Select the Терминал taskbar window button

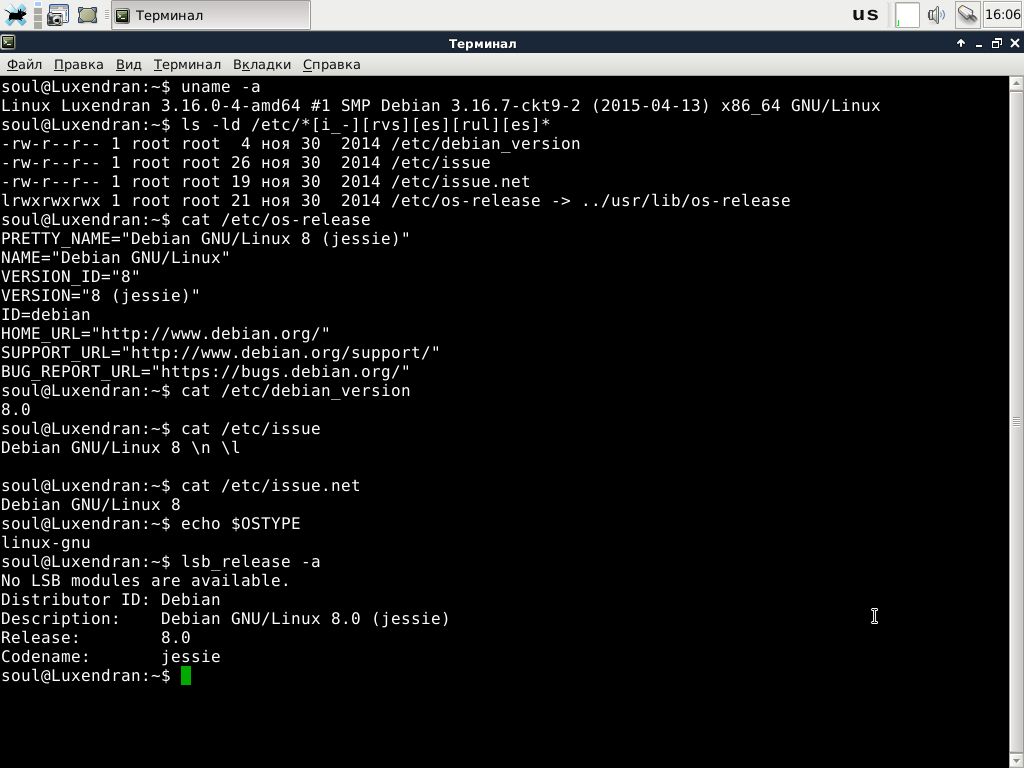click(211, 15)
